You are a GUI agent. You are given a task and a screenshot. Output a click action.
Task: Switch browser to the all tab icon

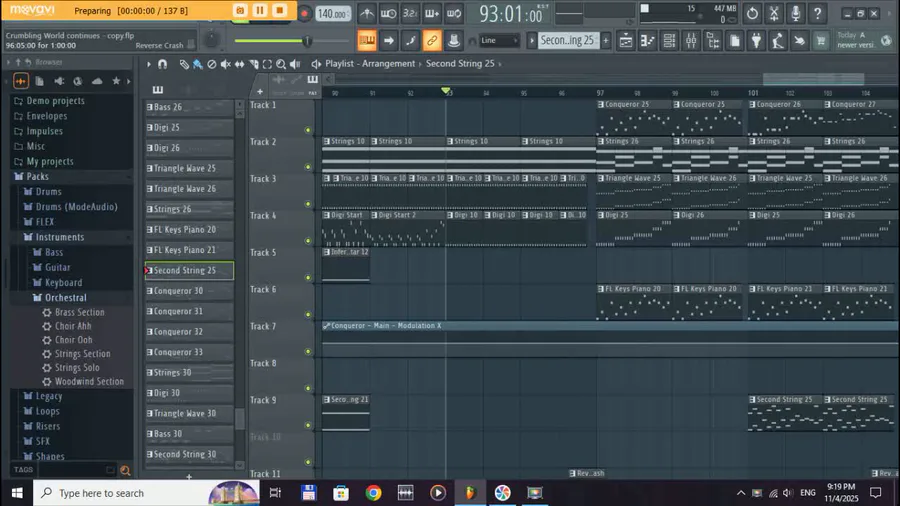[x=21, y=81]
